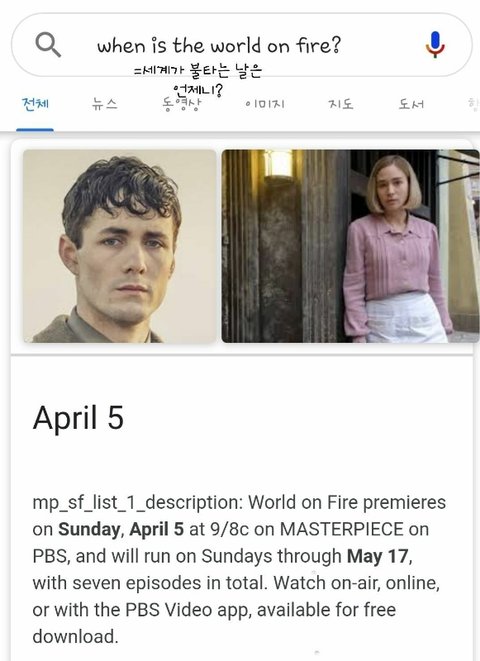Focus the search field with the world on fire query
This screenshot has width=480, height=661.
tap(241, 45)
